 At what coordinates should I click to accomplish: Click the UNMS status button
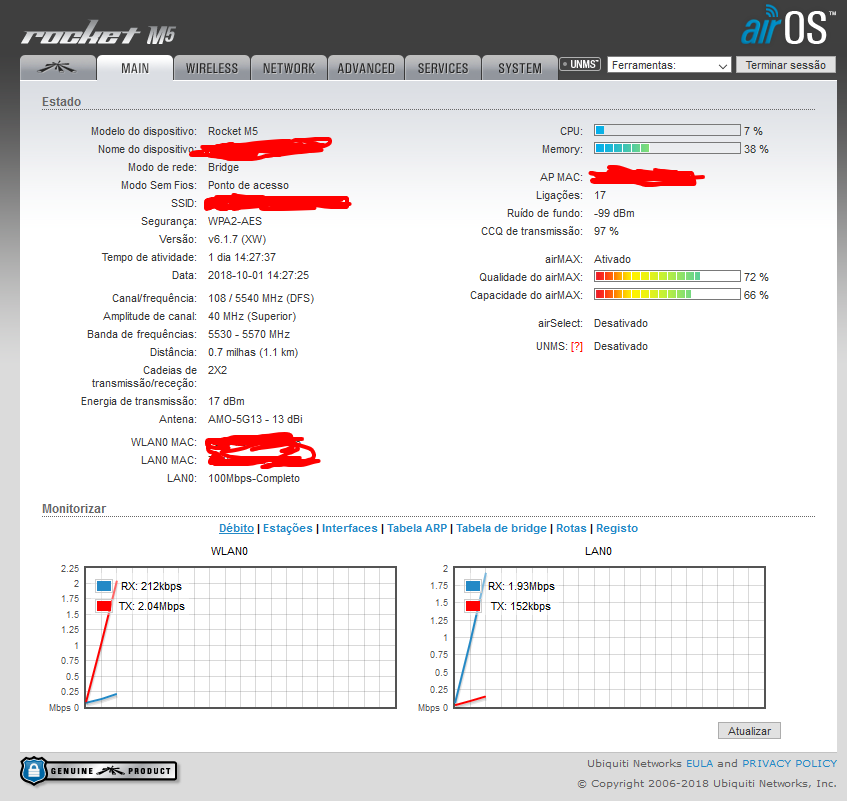pos(580,64)
